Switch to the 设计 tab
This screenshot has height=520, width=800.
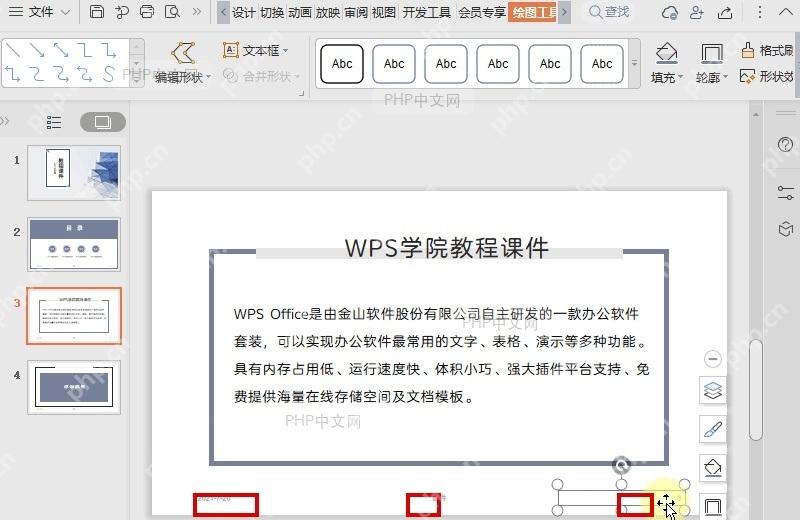click(243, 12)
